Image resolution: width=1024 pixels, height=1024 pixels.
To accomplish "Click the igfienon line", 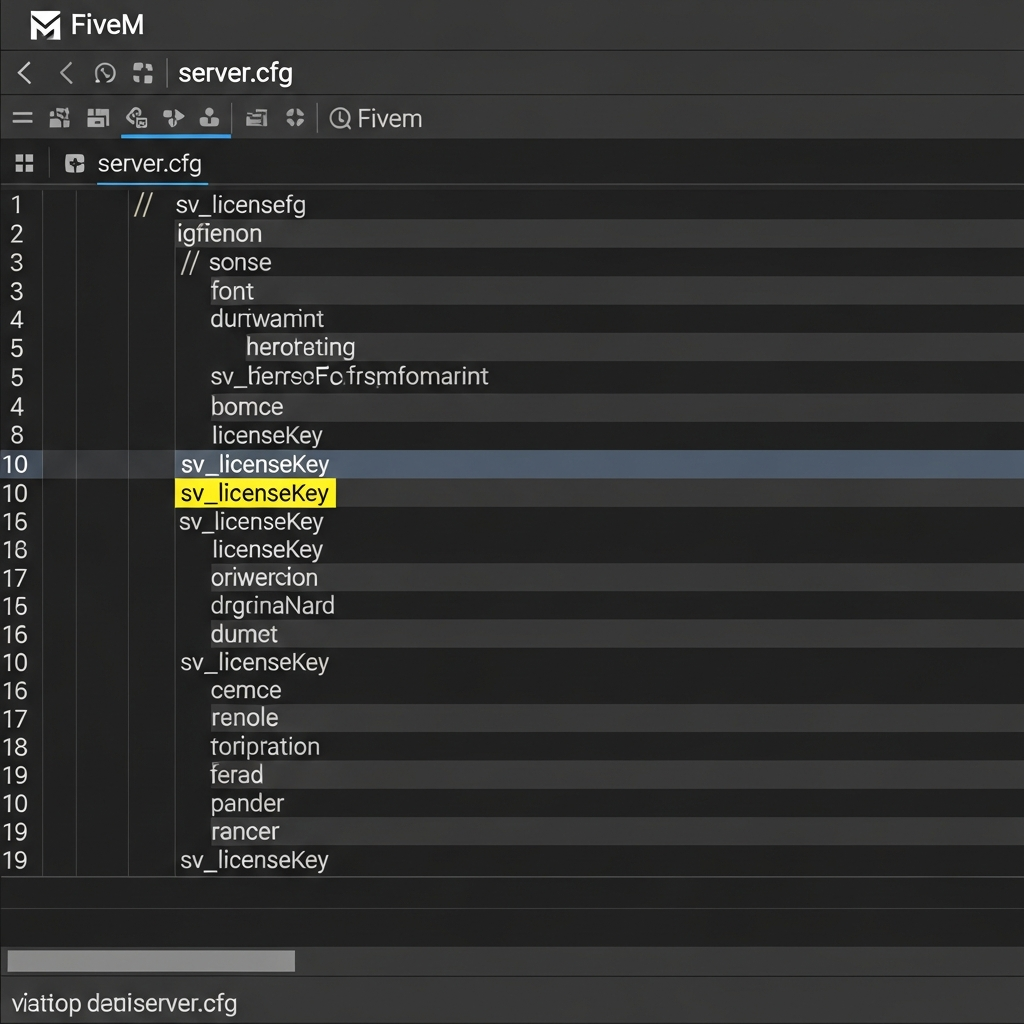I will point(219,234).
